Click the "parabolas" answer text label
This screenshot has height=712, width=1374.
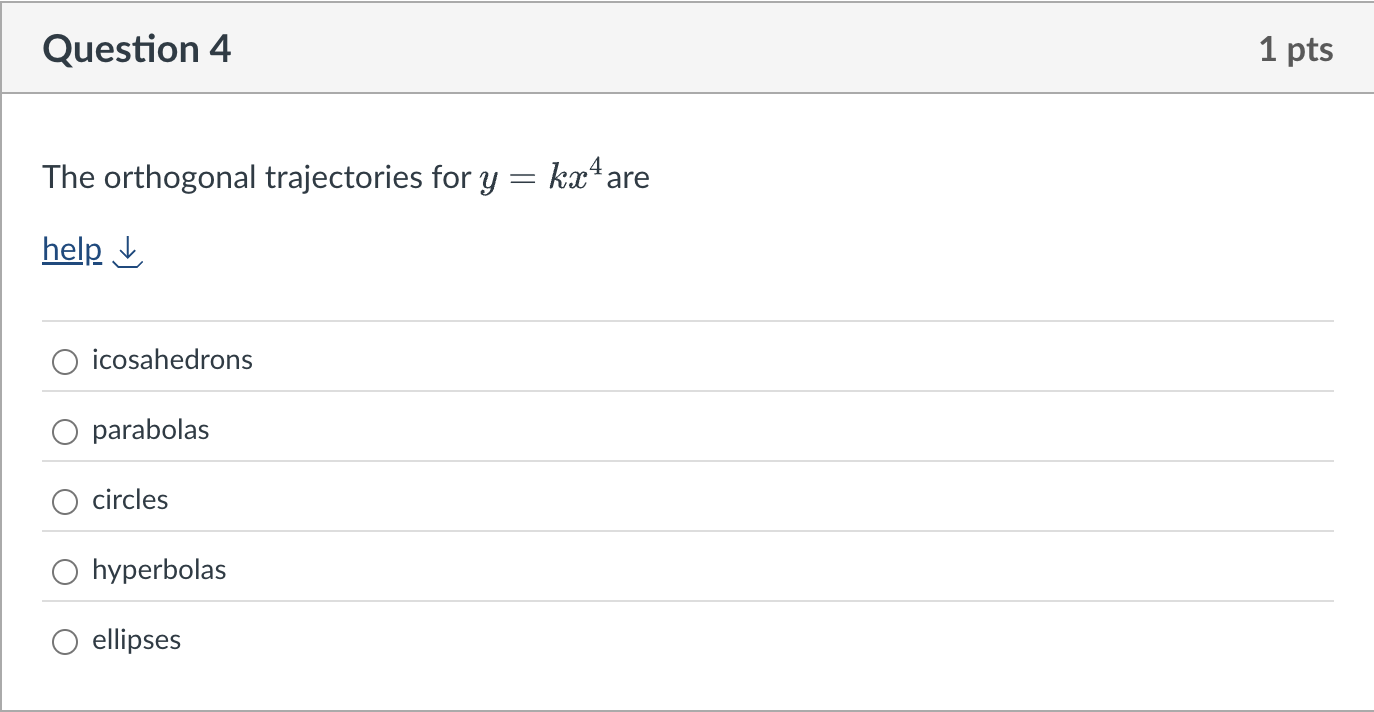pos(150,430)
